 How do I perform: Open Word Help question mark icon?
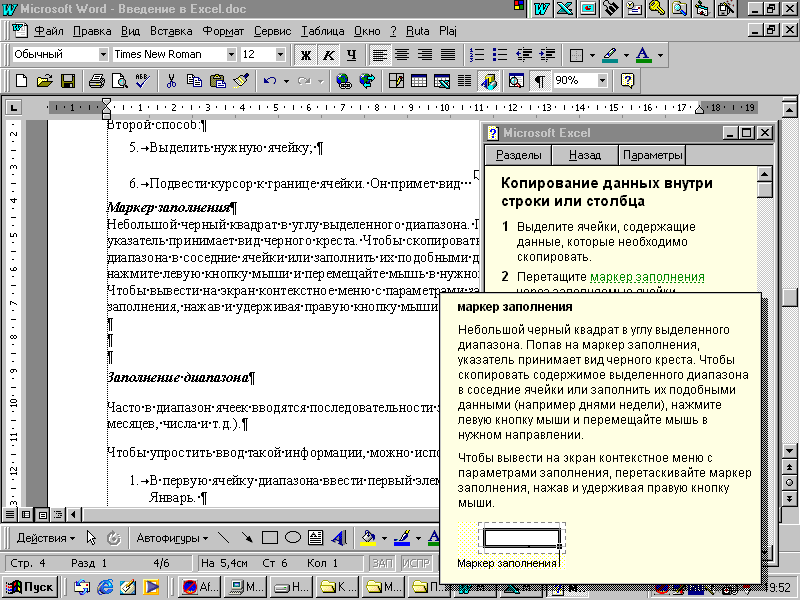(627, 81)
